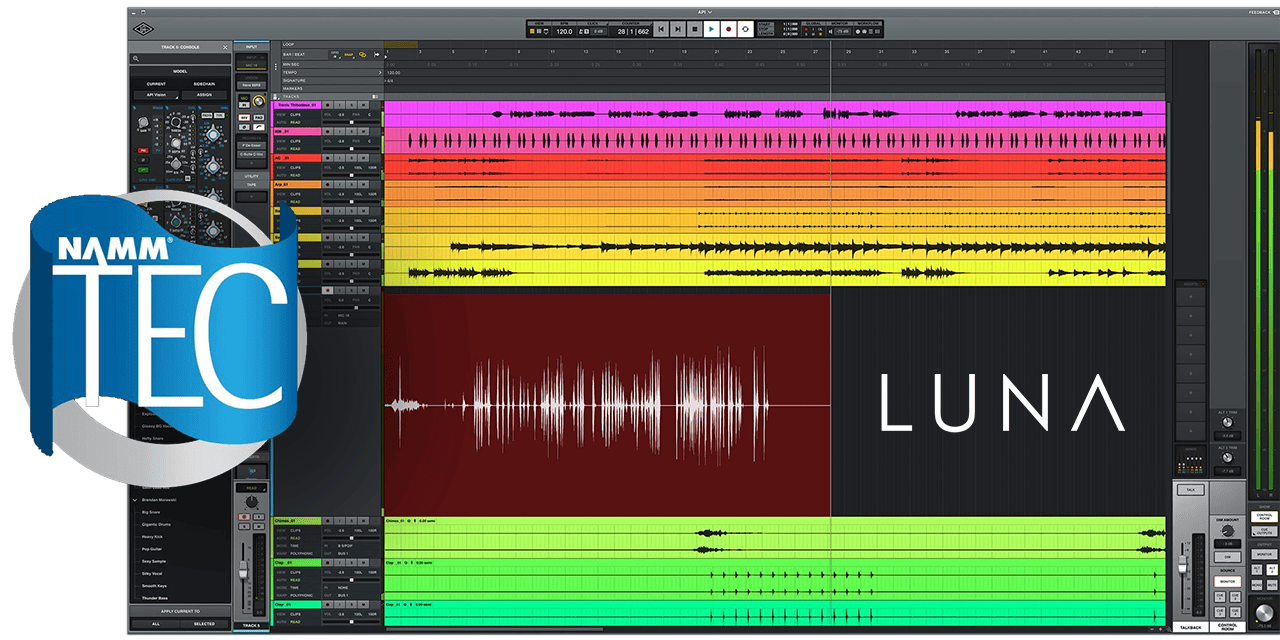Select the CONTROL ROOM show button
This screenshot has height=640, width=1280.
click(1264, 517)
